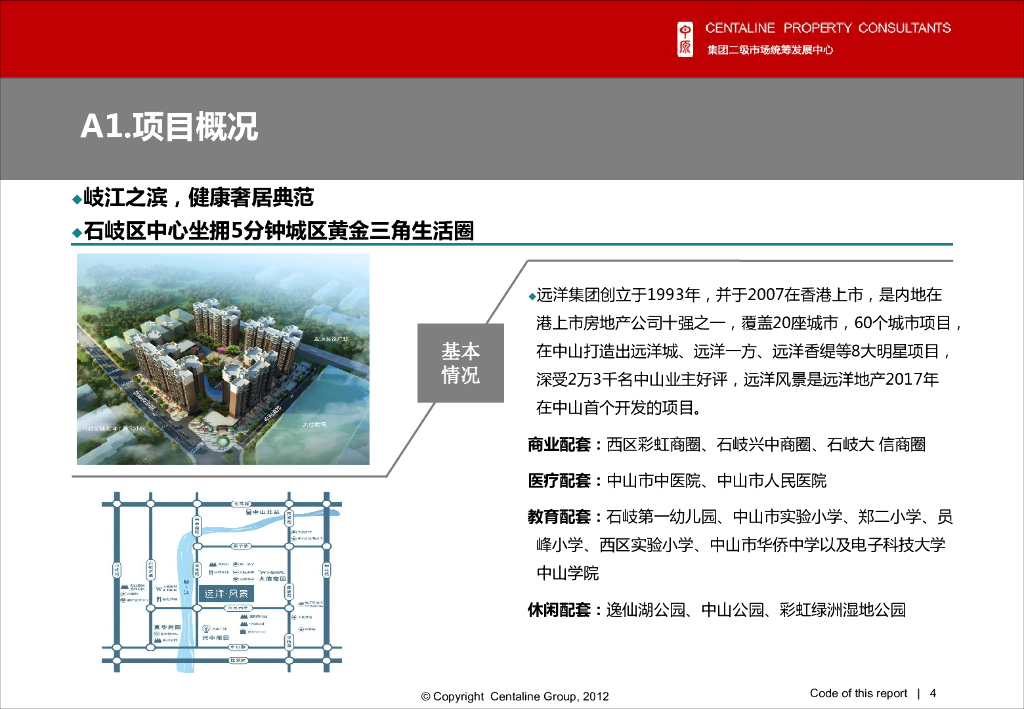Click the teal diamond bullet before 岐江之滨
The image size is (1024, 709).
(x=77, y=199)
